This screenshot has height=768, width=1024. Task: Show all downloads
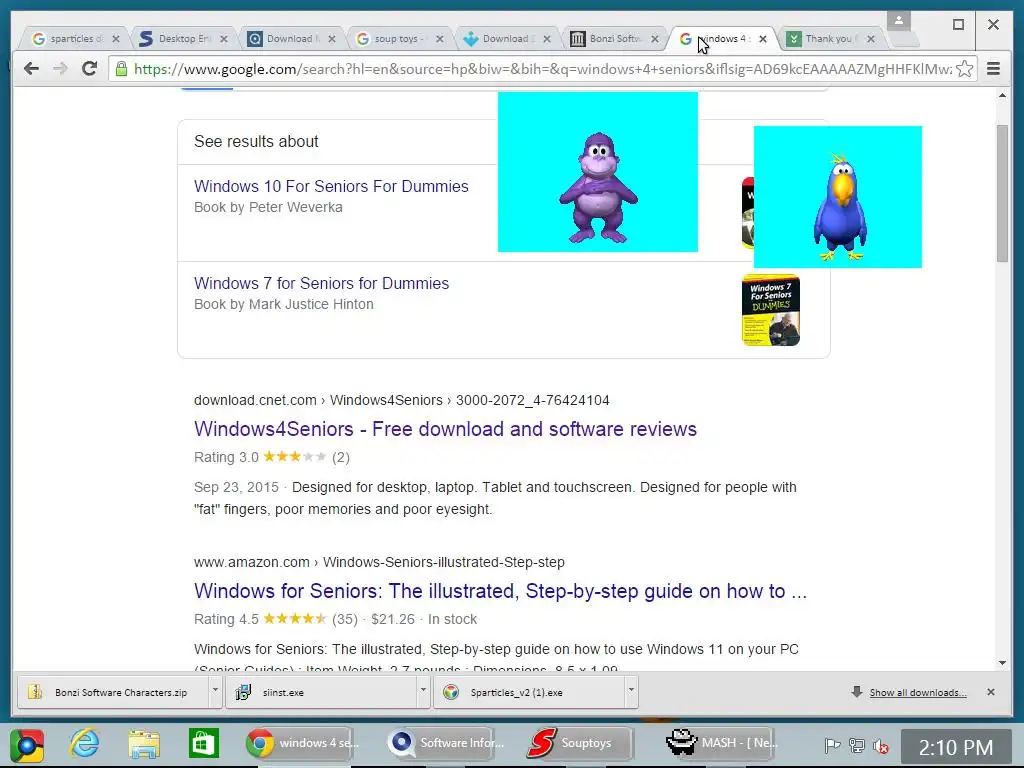tap(918, 693)
